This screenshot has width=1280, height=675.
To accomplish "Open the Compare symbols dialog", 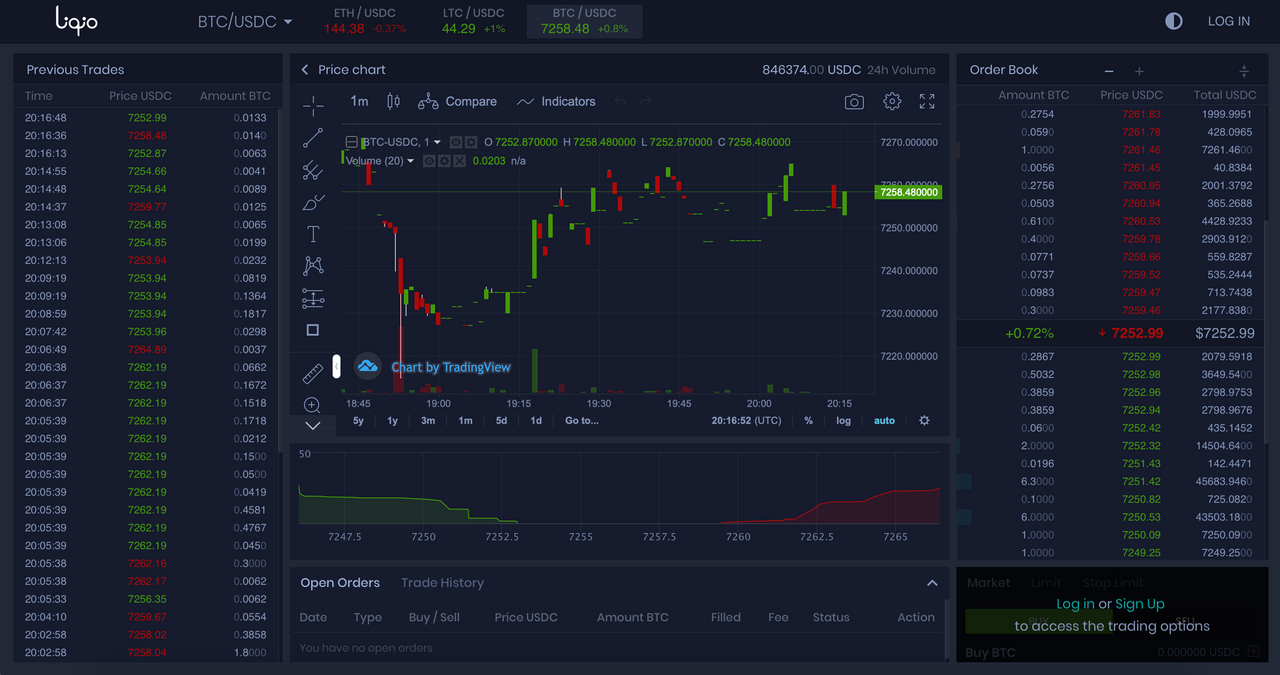I will (457, 102).
